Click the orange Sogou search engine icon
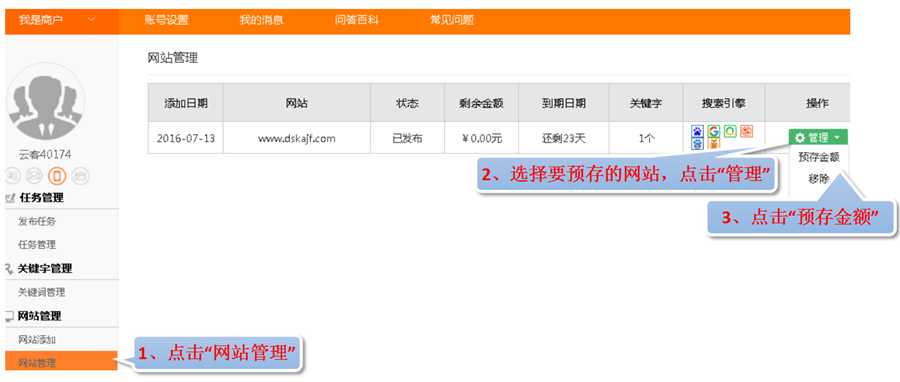 coord(746,131)
